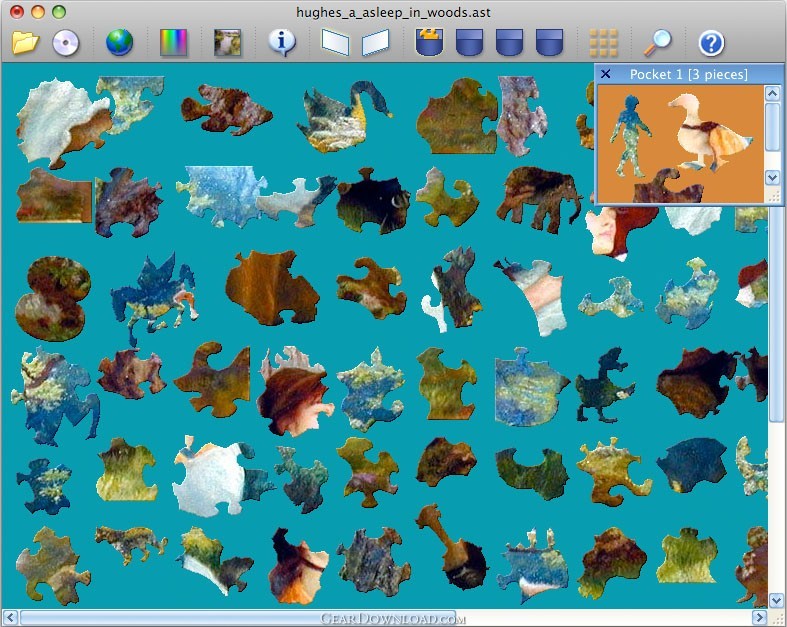Image resolution: width=787 pixels, height=627 pixels.
Task: Arrange pieces using the grid icon
Action: click(603, 43)
